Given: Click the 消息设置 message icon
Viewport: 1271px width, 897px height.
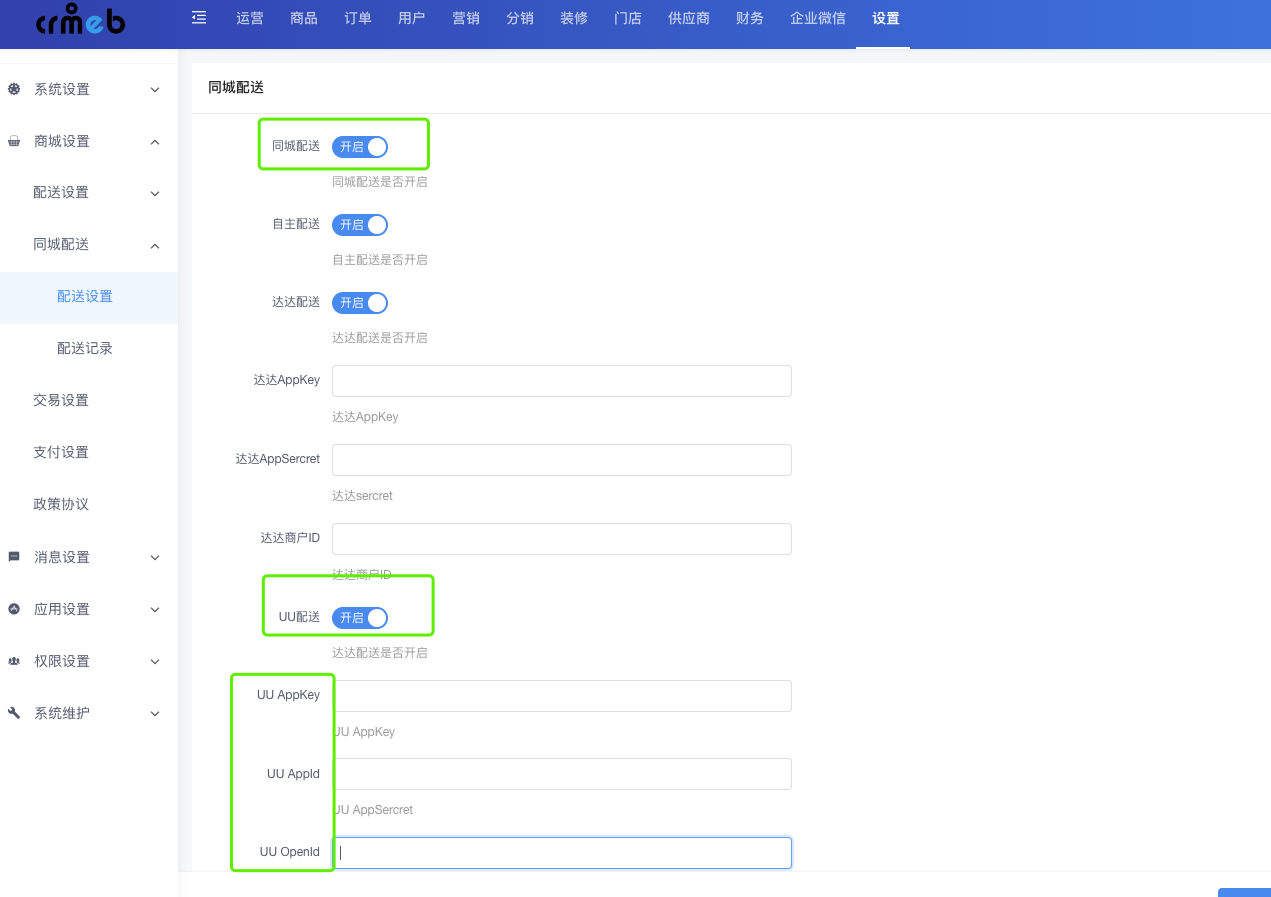Looking at the screenshot, I should (x=14, y=557).
